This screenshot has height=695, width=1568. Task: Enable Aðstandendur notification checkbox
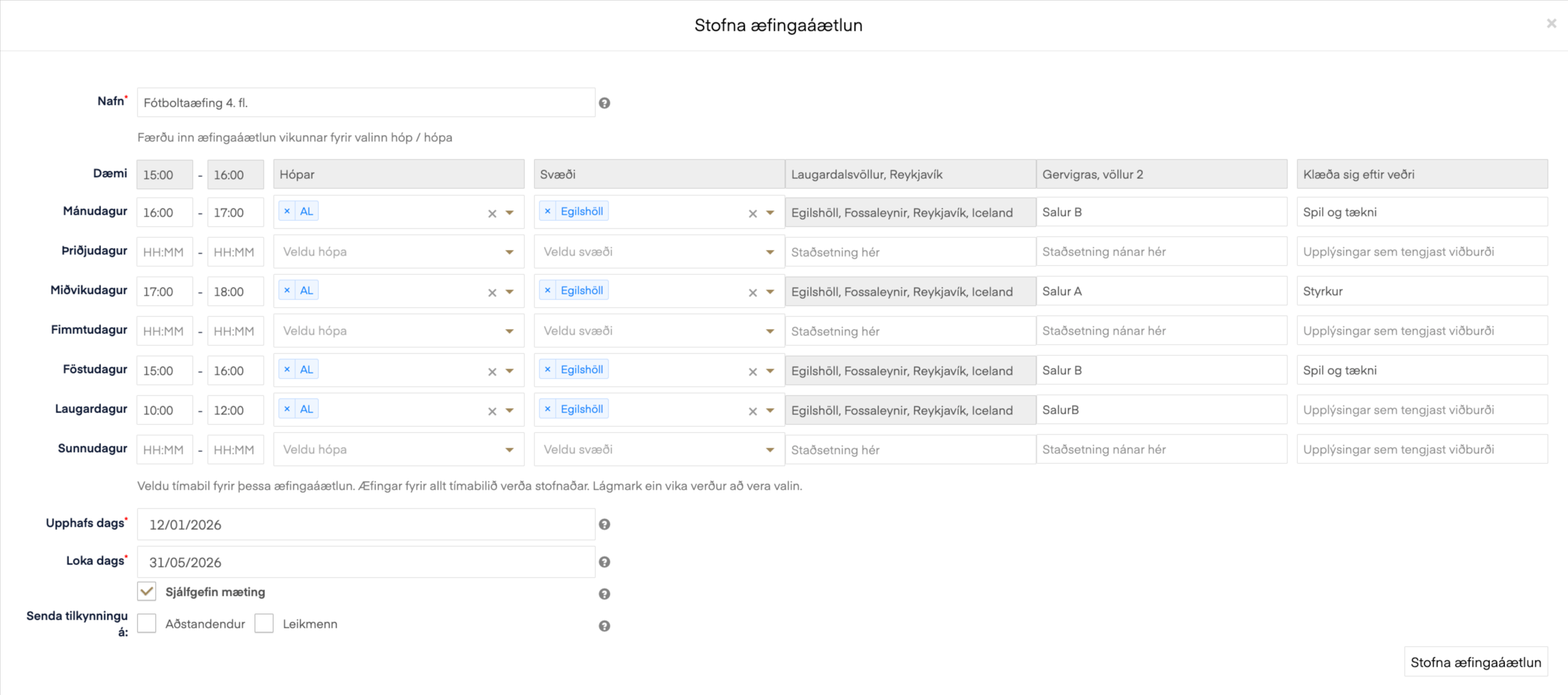pos(147,623)
